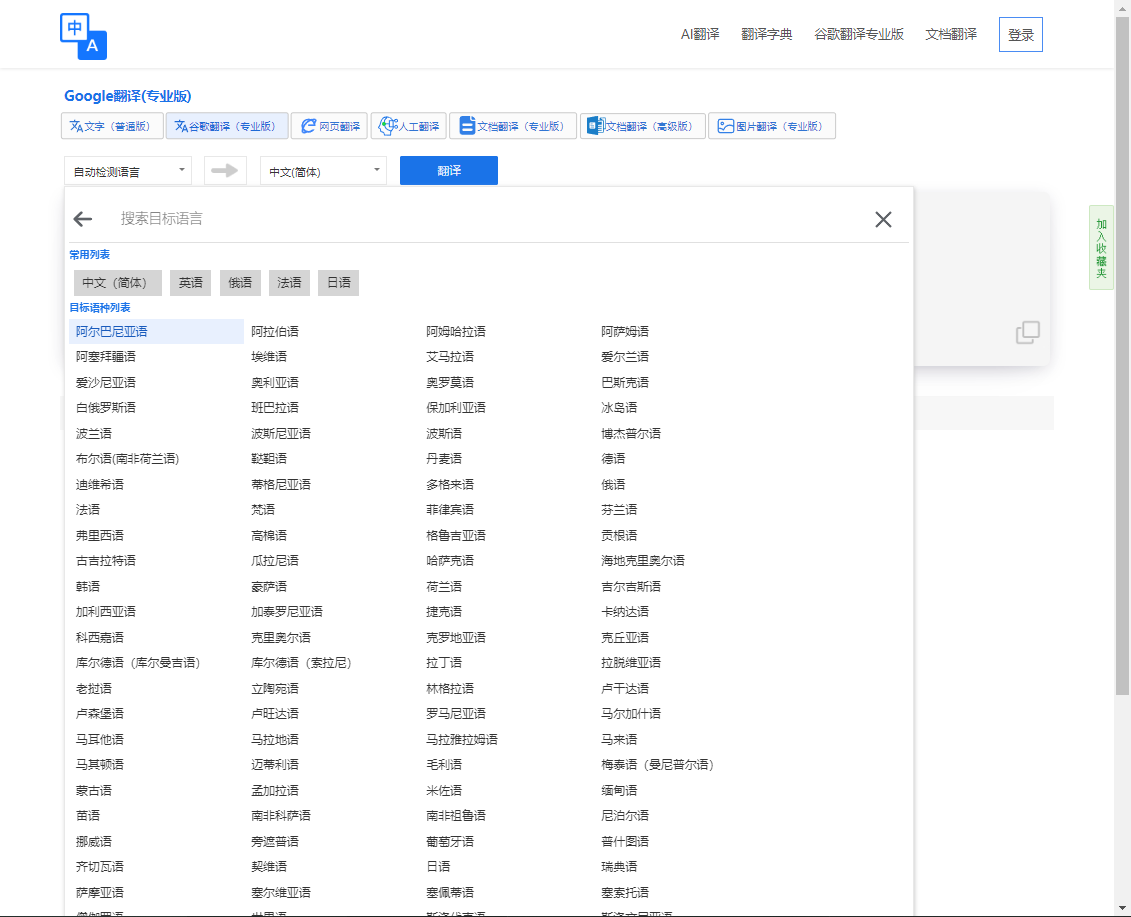Screen dimensions: 1131x917
Task: Select 阿姆哈拉语 as target language
Action: 456,332
